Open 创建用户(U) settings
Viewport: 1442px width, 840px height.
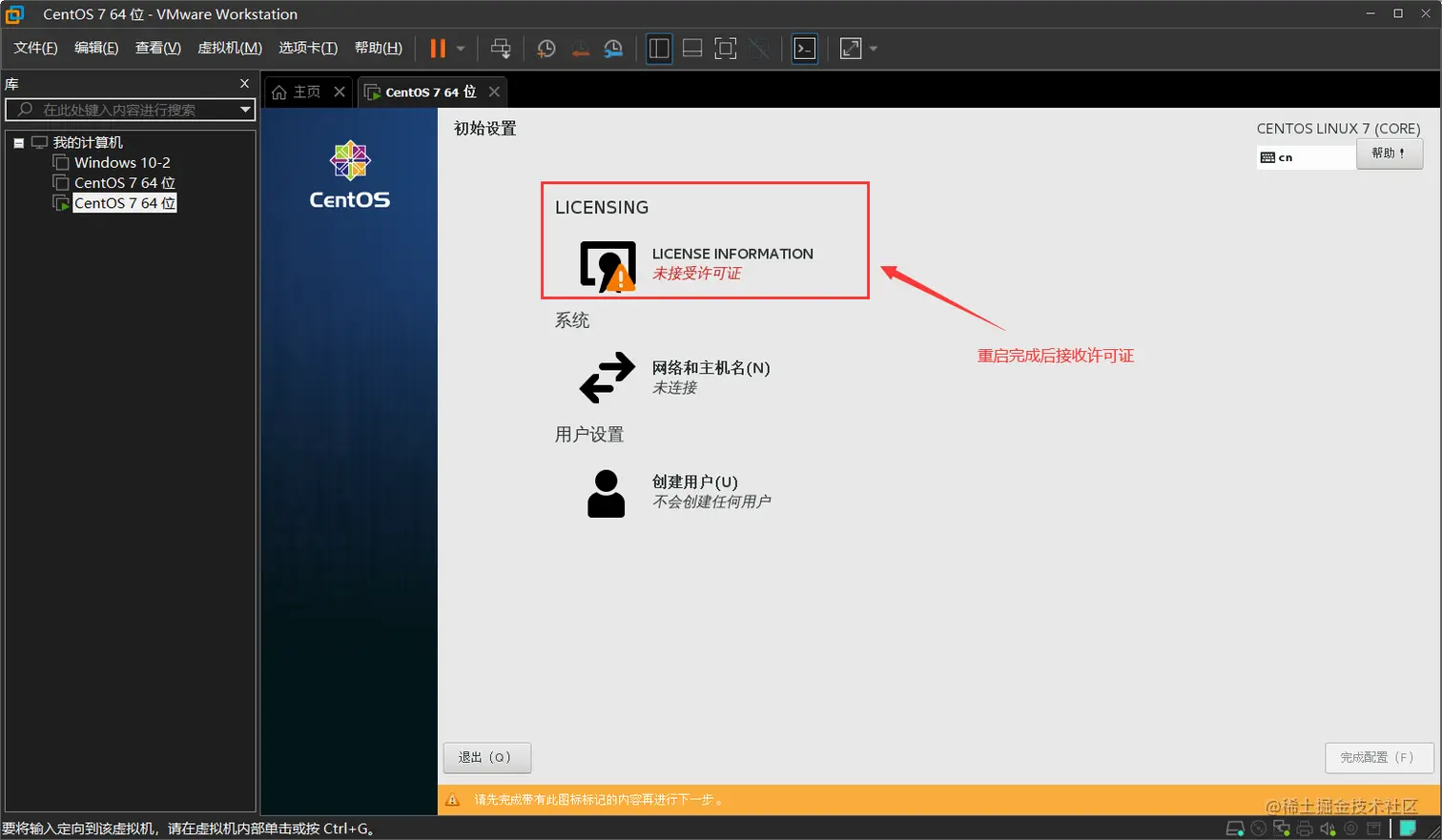pyautogui.click(x=694, y=482)
